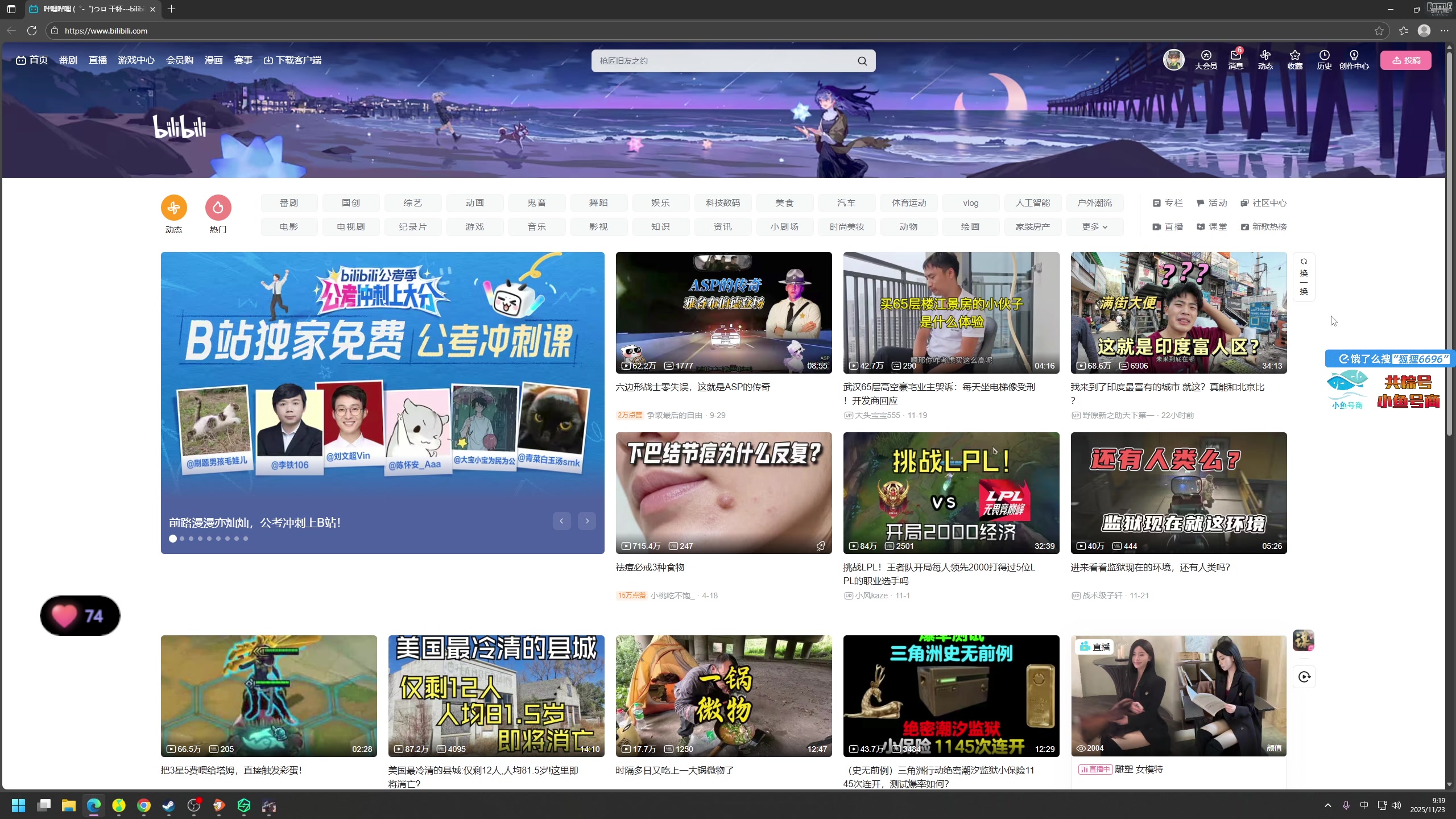Open the 历史 clock history icon
Screen dimensions: 1456x819
click(x=1325, y=56)
